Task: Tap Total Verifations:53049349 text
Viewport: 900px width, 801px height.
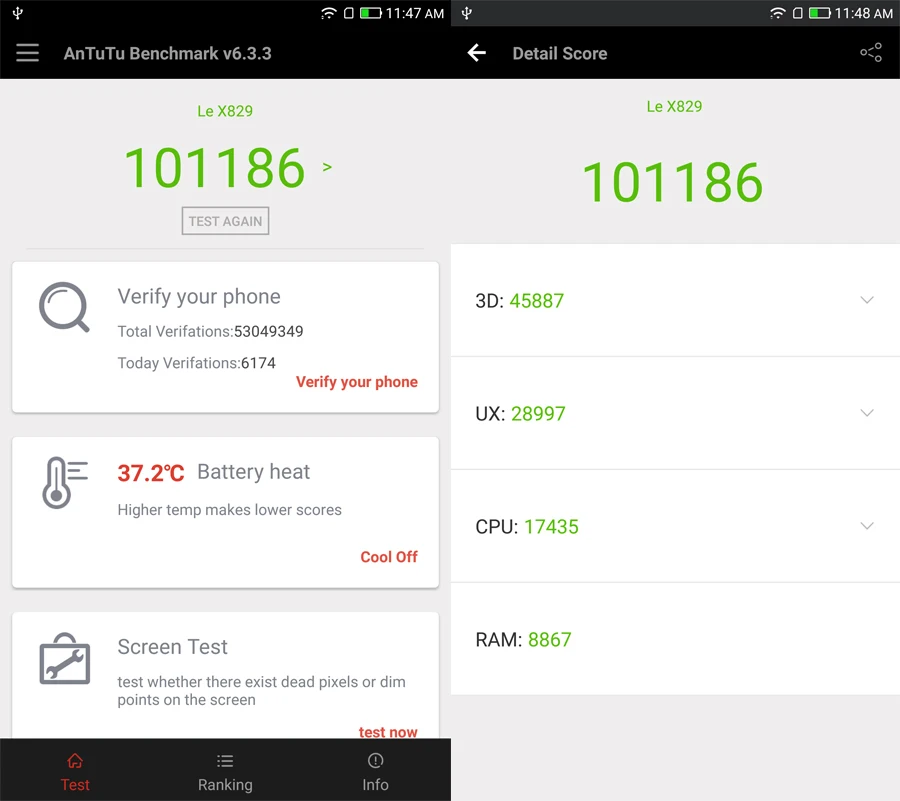Action: pos(210,331)
